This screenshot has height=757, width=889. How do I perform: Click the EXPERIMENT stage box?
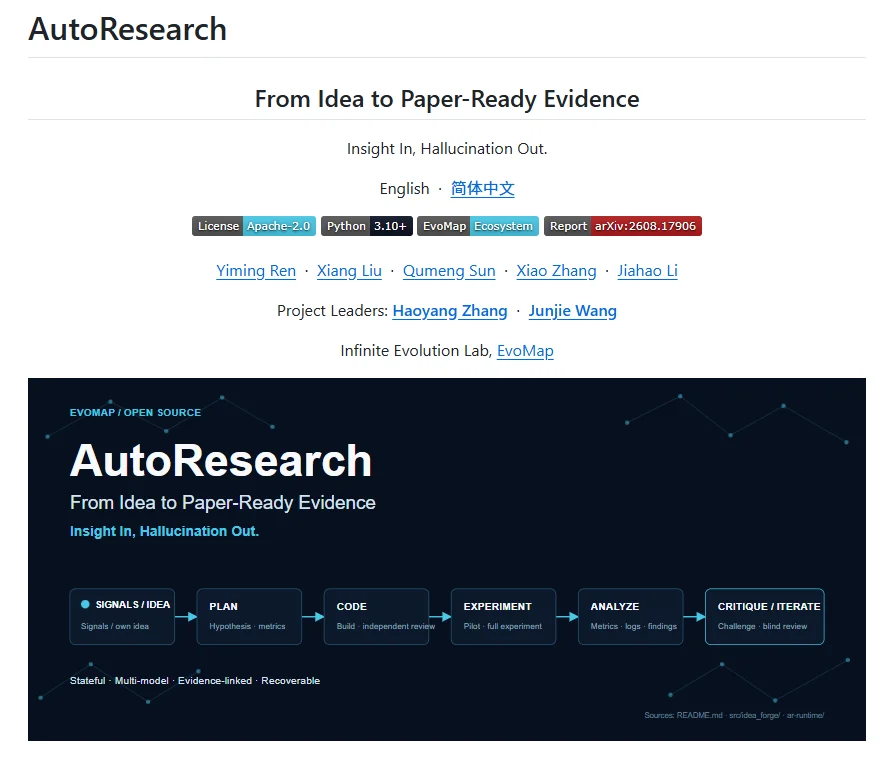point(503,616)
